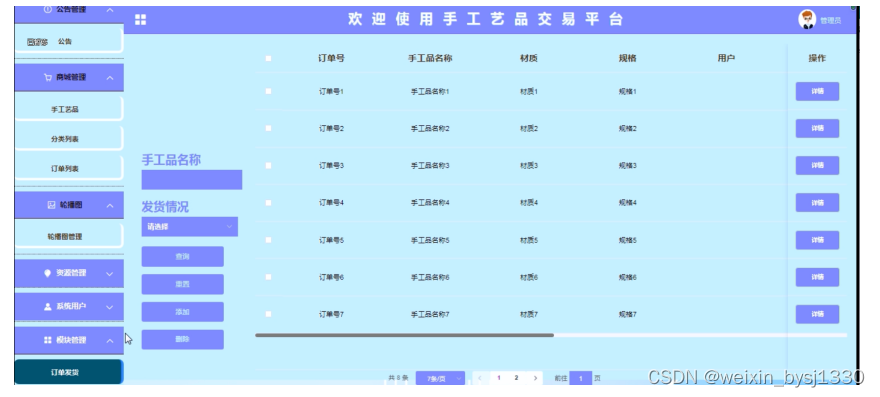
Task: Click the picture icon beside 轮播图
Action: point(52,205)
